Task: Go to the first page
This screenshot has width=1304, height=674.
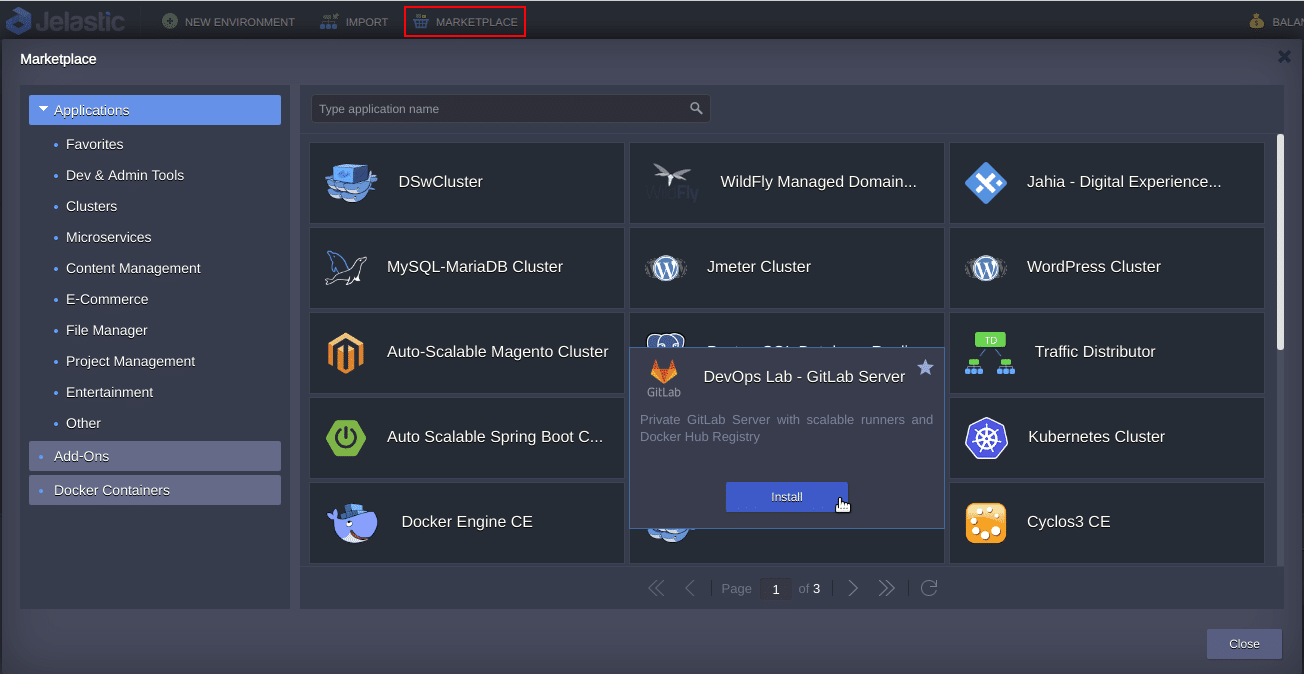Action: [656, 588]
